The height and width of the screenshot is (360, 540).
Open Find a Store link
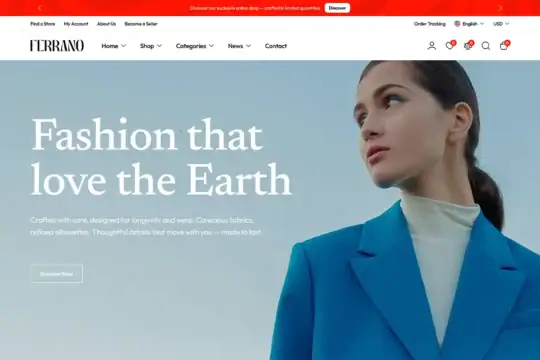(43, 24)
